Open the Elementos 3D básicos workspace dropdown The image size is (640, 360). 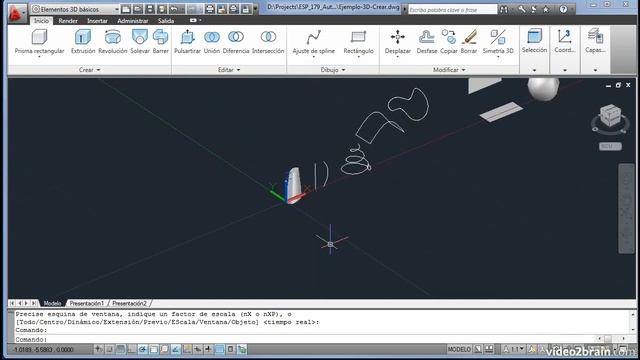click(76, 9)
